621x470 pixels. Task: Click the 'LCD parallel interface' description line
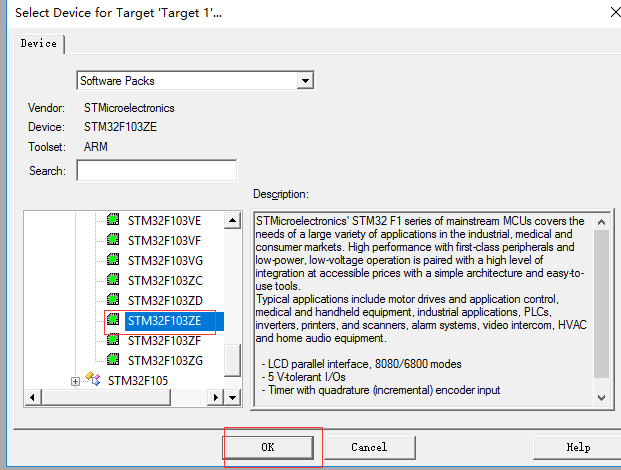coord(362,364)
